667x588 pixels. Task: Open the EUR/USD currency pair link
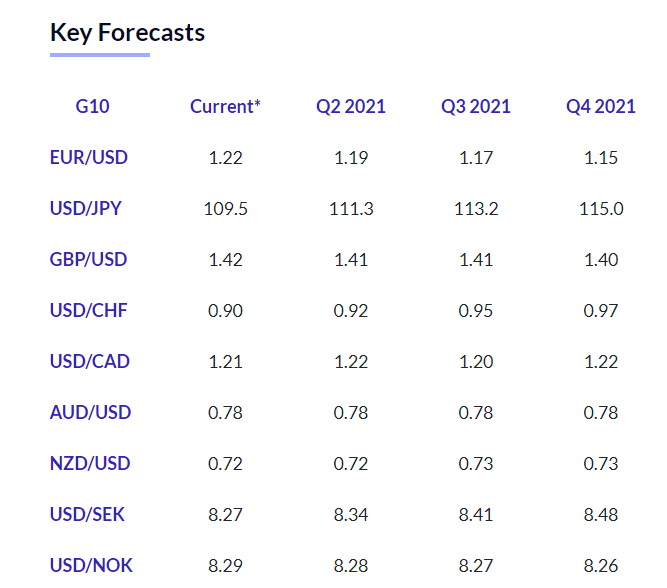click(x=89, y=157)
